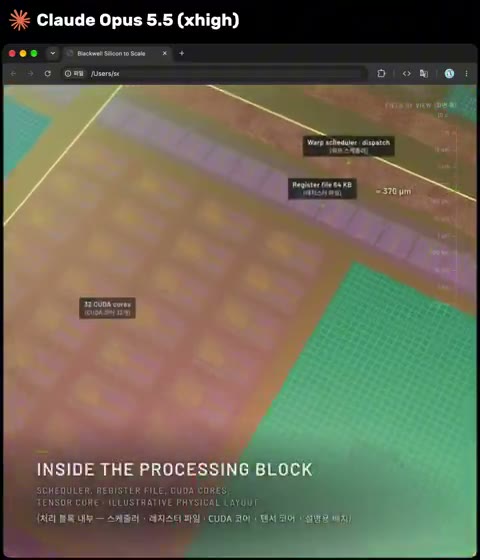Open the translate page icon
480x560 pixels.
click(x=424, y=74)
